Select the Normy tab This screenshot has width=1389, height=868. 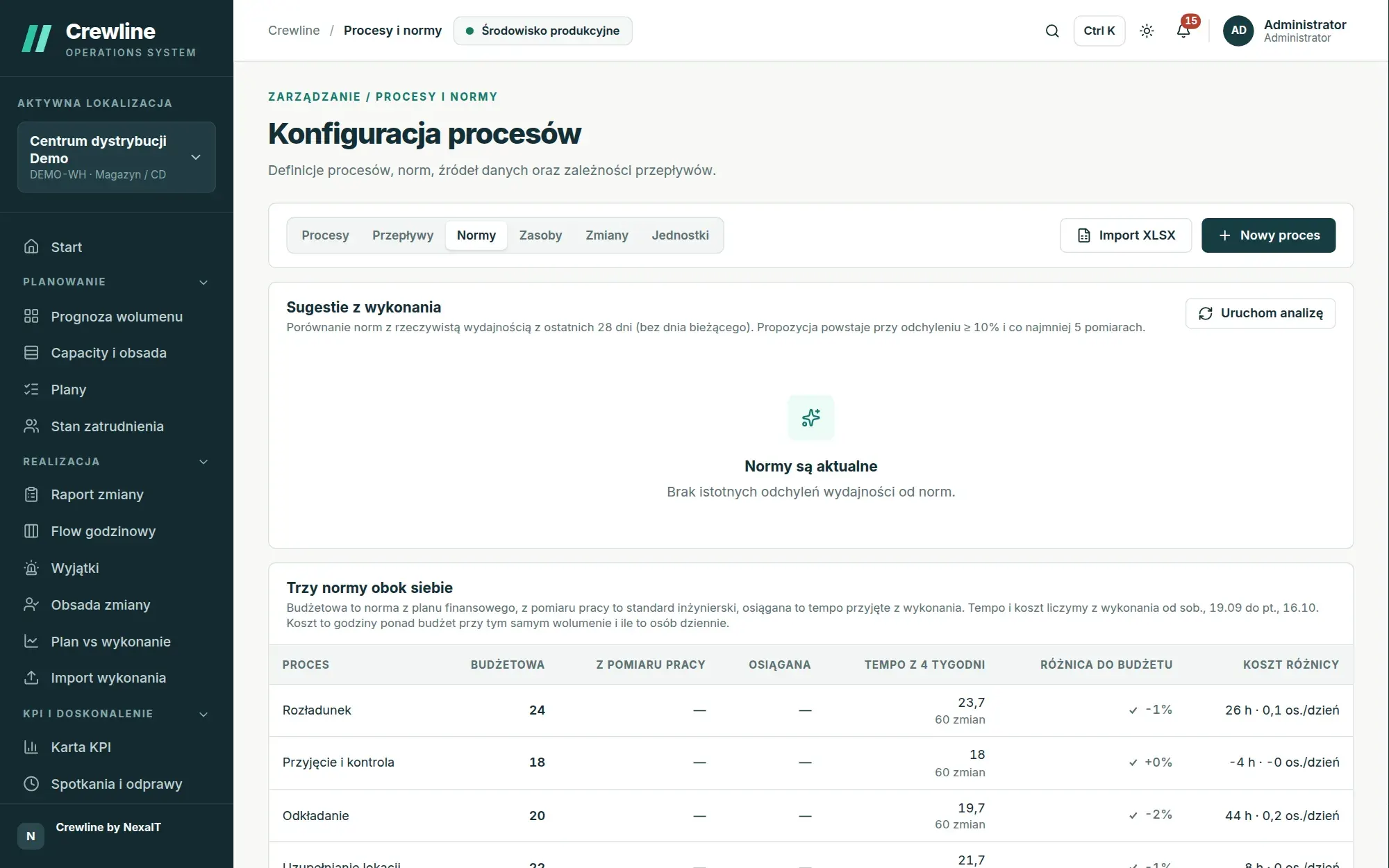(x=476, y=235)
